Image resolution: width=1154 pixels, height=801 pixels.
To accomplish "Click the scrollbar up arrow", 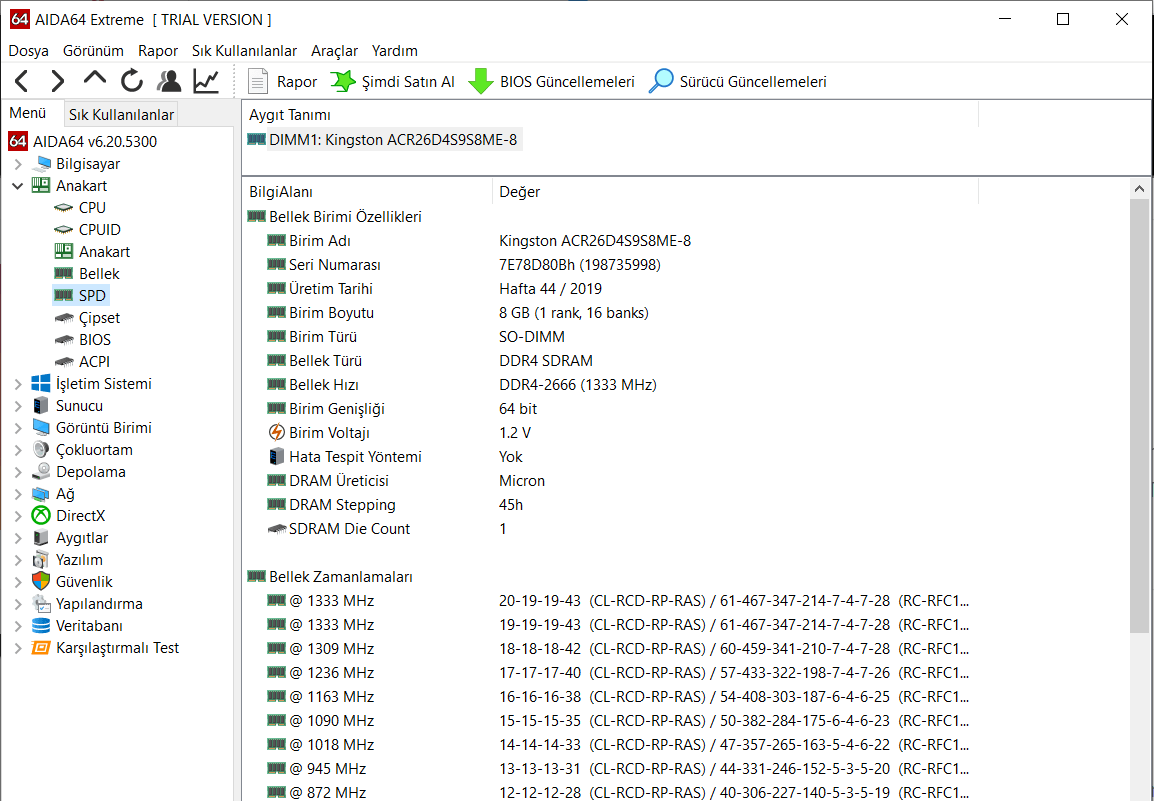I will point(1139,189).
